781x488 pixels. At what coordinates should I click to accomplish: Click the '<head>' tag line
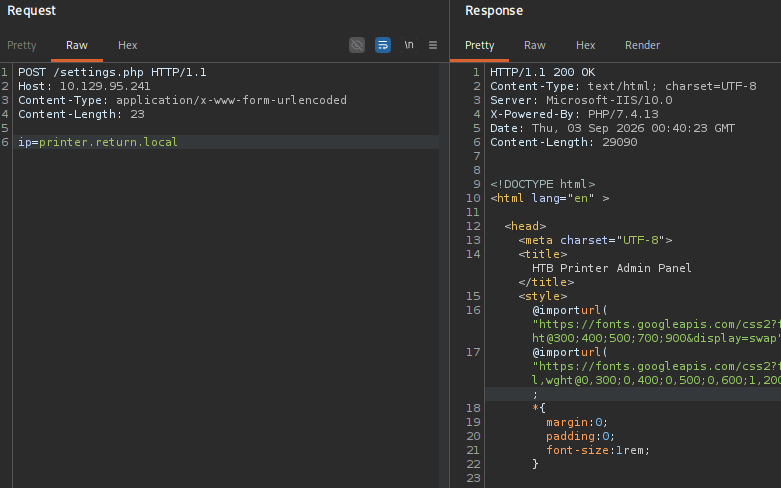point(525,226)
